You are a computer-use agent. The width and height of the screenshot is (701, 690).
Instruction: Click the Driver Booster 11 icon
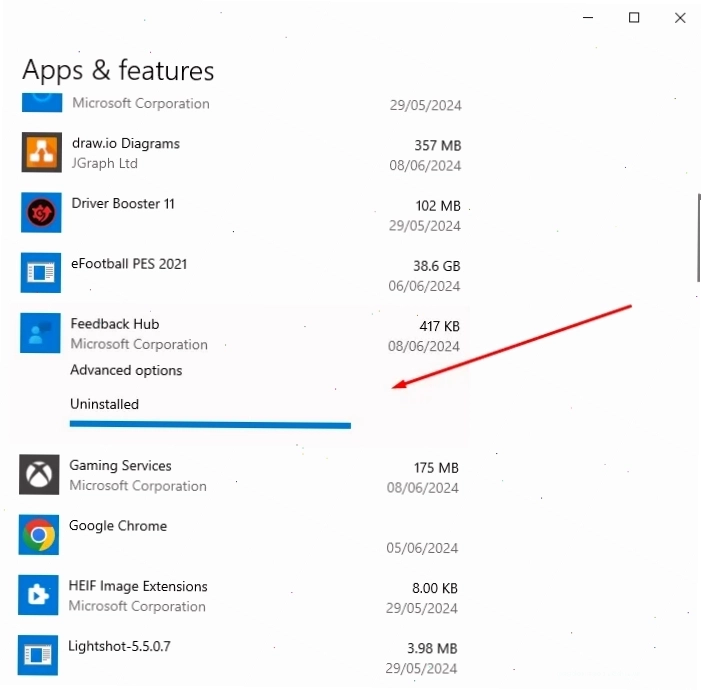pyautogui.click(x=41, y=212)
